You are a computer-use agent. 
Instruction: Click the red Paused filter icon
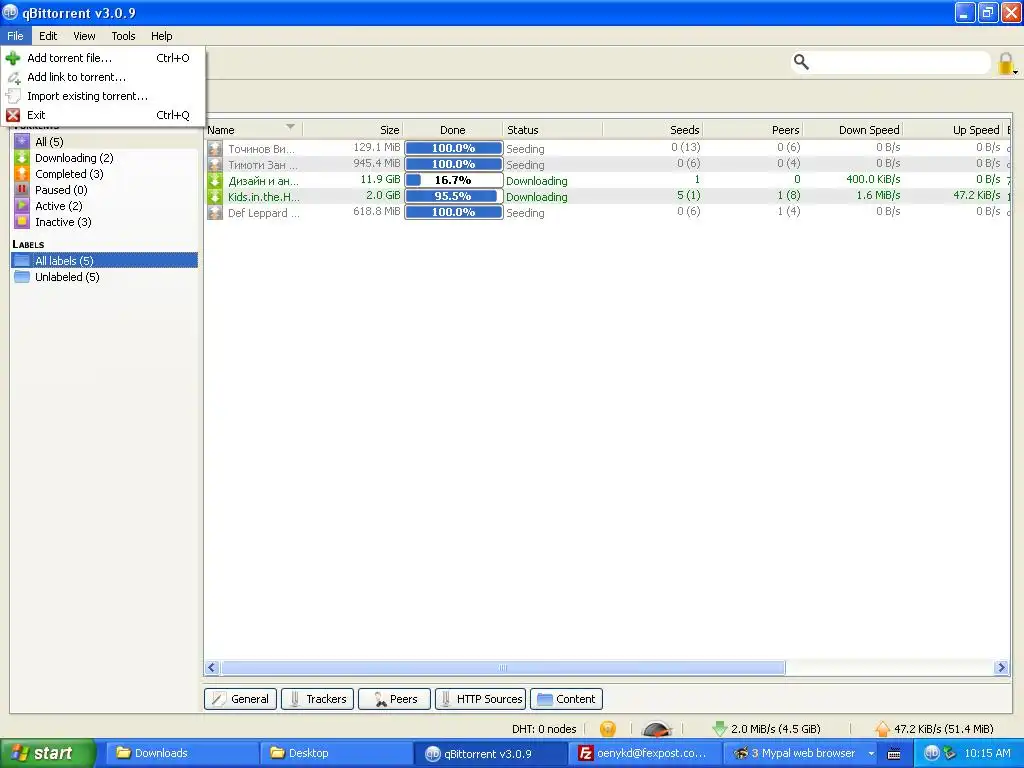coord(22,189)
